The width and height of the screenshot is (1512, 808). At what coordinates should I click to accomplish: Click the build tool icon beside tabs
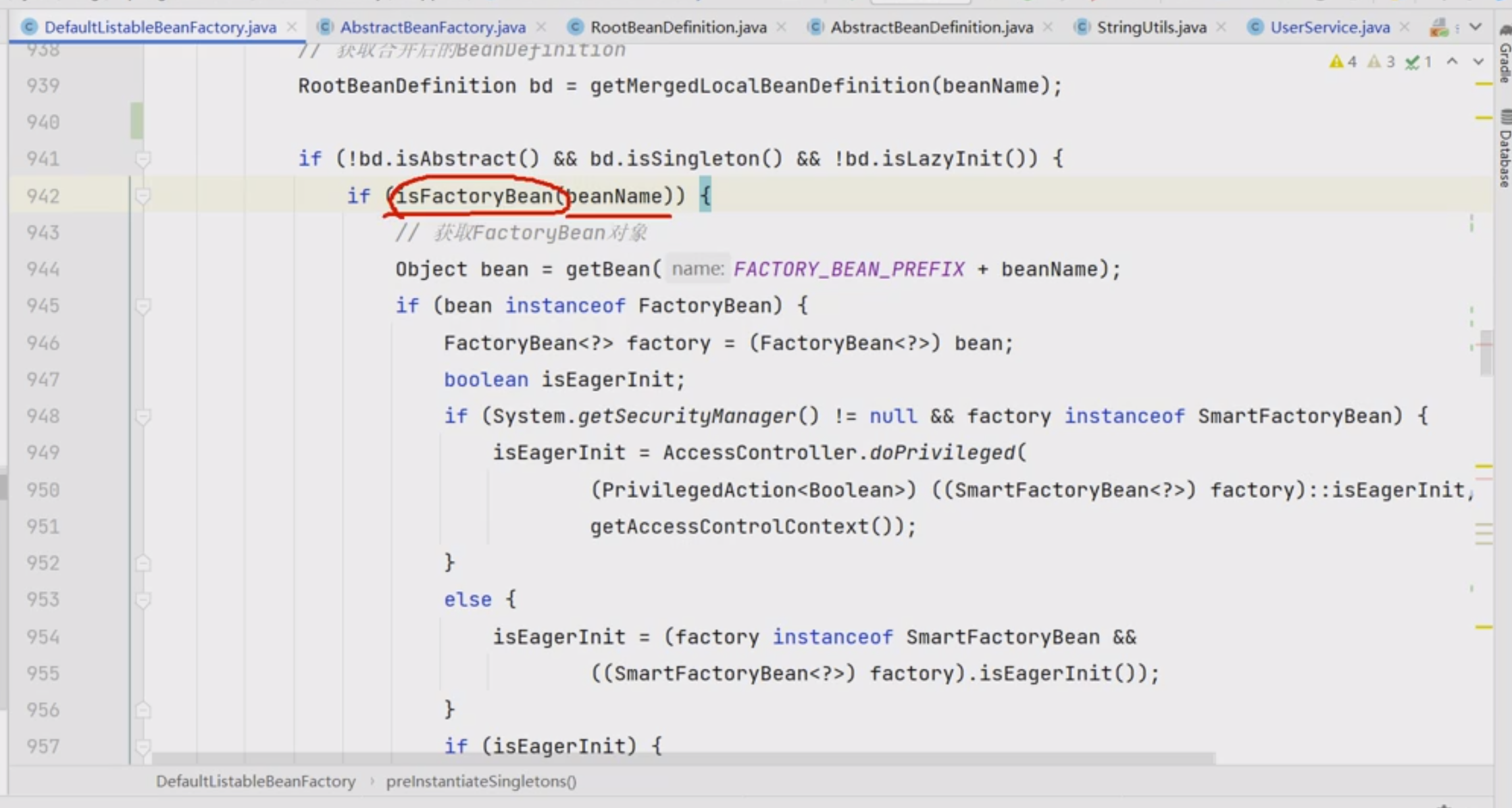click(1439, 27)
